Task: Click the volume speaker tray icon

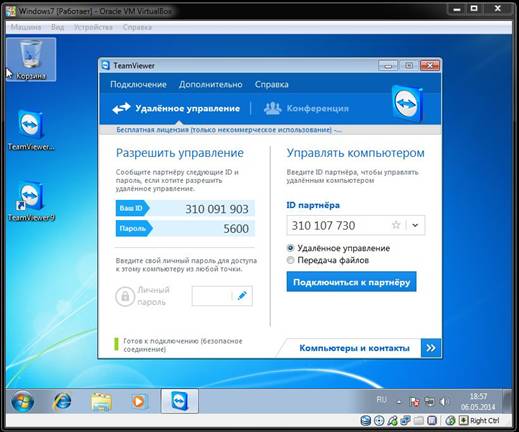Action: coord(444,402)
